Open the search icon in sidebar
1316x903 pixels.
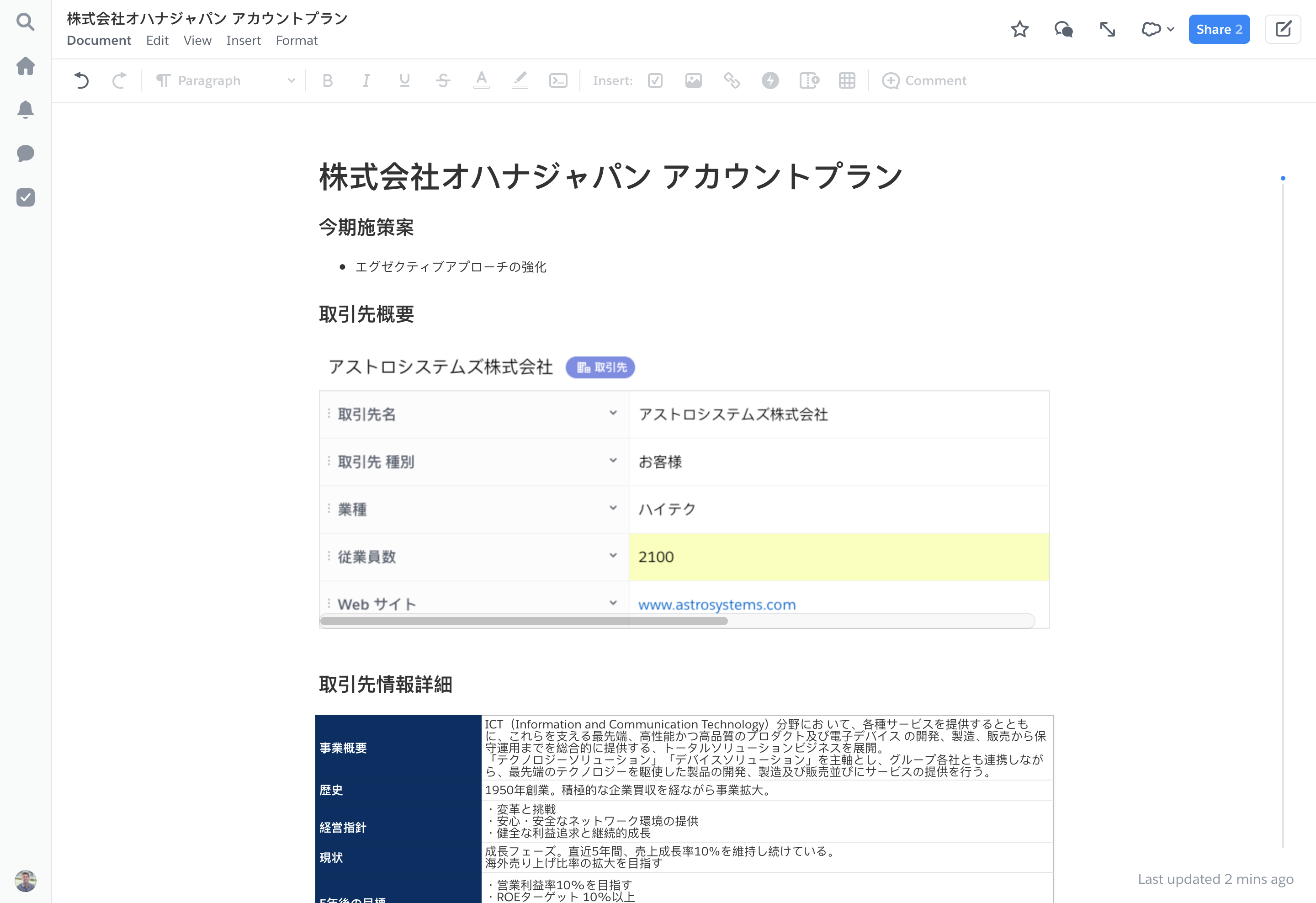click(26, 22)
